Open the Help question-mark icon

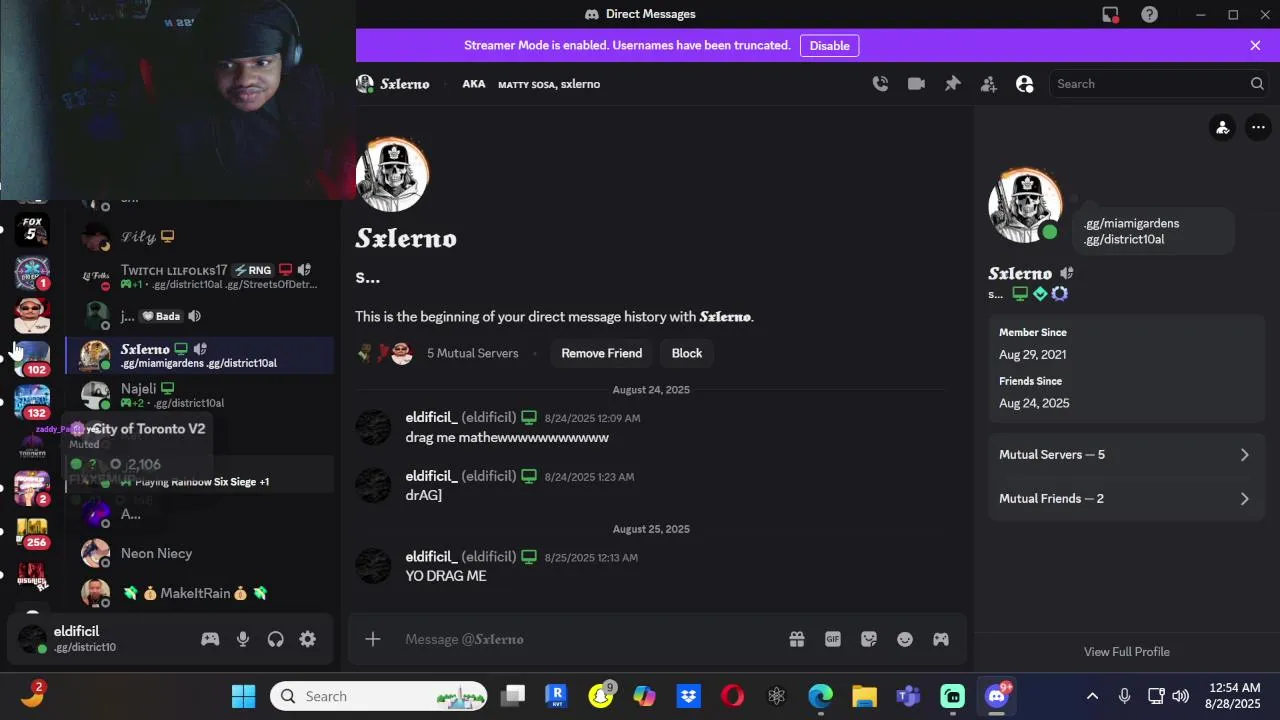1150,14
